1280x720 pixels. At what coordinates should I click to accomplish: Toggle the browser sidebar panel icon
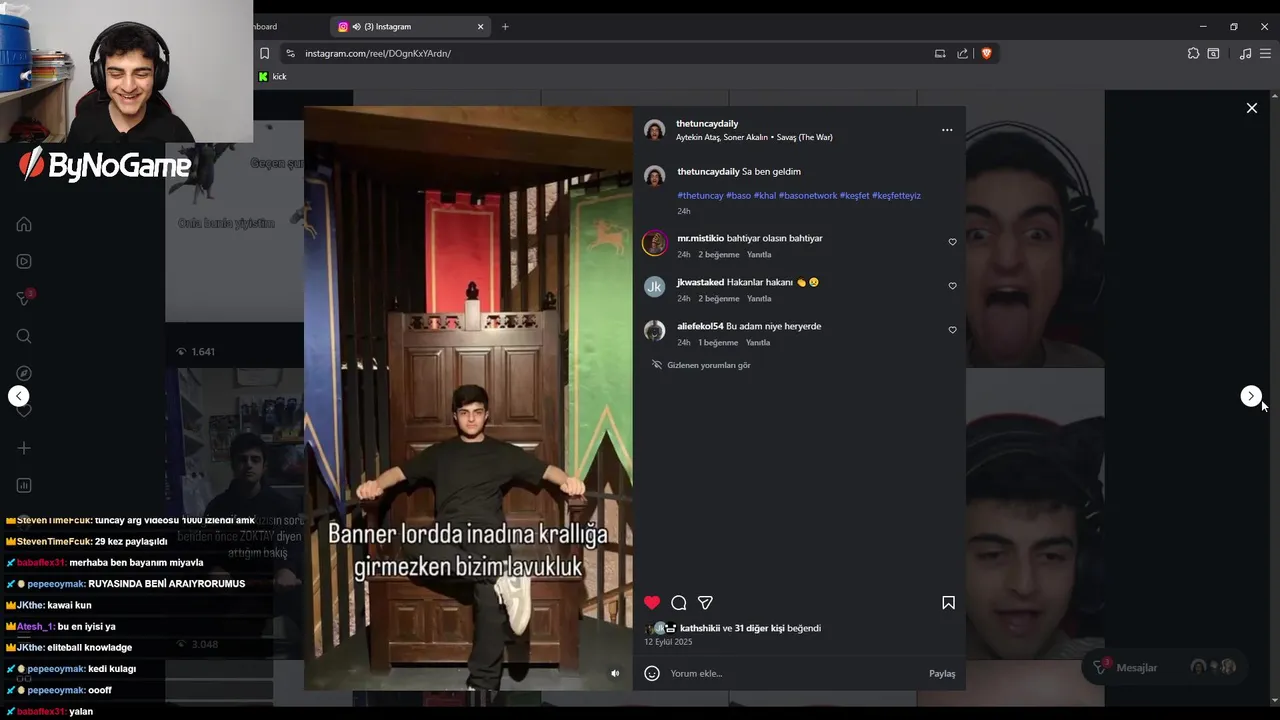coord(1213,53)
